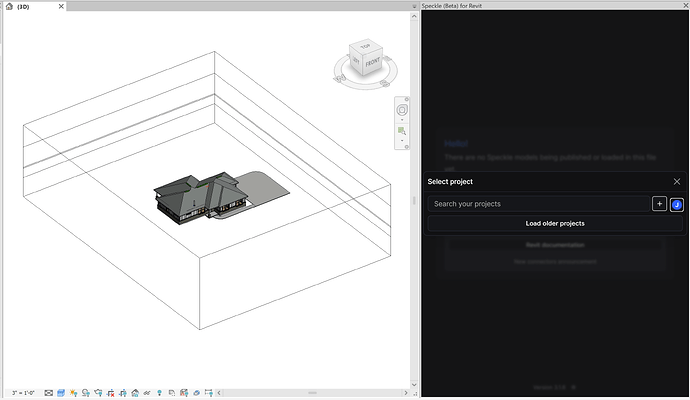
Task: Open the Full Navigation Wheel tool
Action: [x=402, y=110]
